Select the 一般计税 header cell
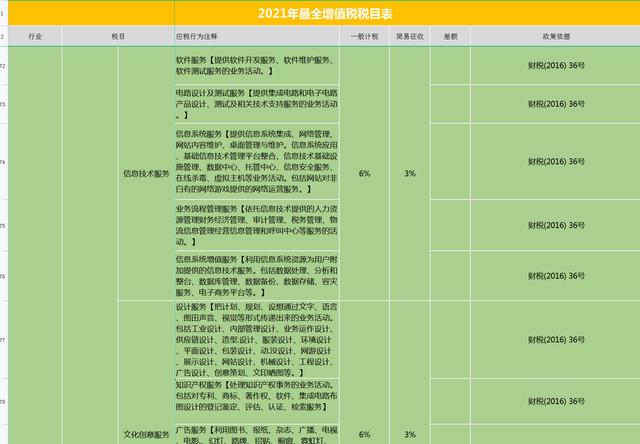Image resolution: width=640 pixels, height=444 pixels. click(364, 36)
